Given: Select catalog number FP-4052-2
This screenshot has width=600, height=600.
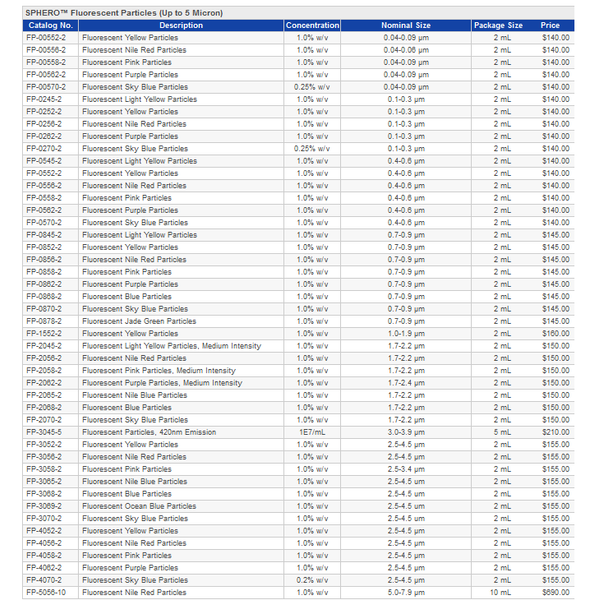Looking at the screenshot, I should pos(44,531).
